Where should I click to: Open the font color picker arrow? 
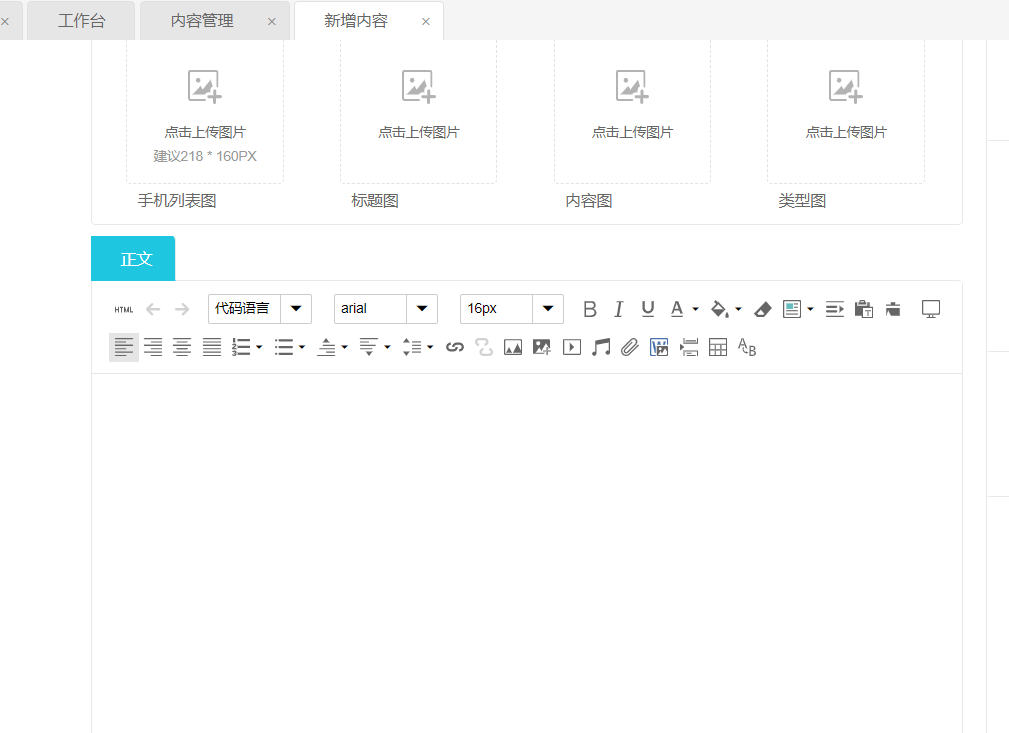pyautogui.click(x=695, y=310)
